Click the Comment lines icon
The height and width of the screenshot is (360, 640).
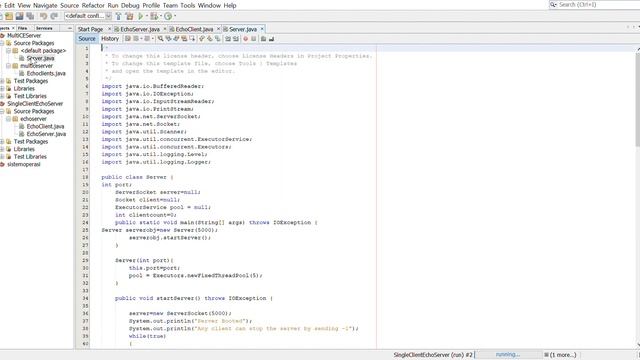[263, 39]
